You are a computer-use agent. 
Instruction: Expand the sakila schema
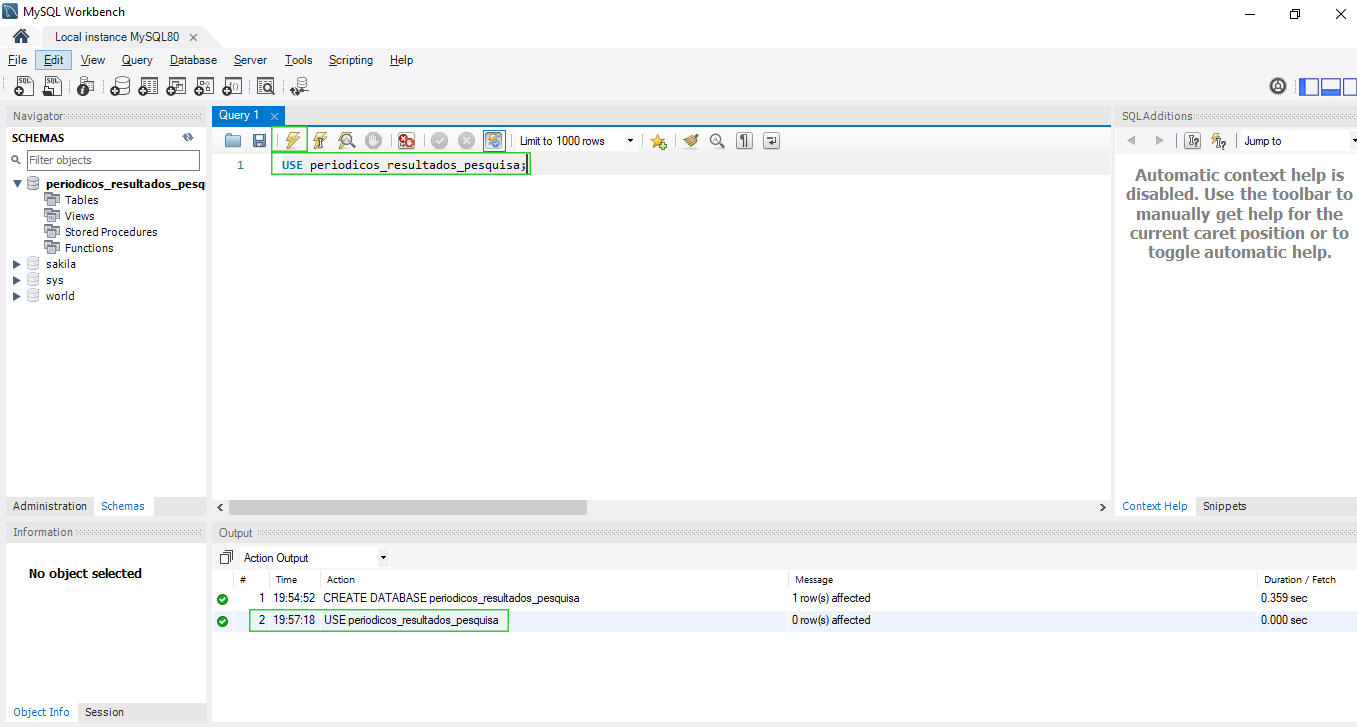point(16,263)
